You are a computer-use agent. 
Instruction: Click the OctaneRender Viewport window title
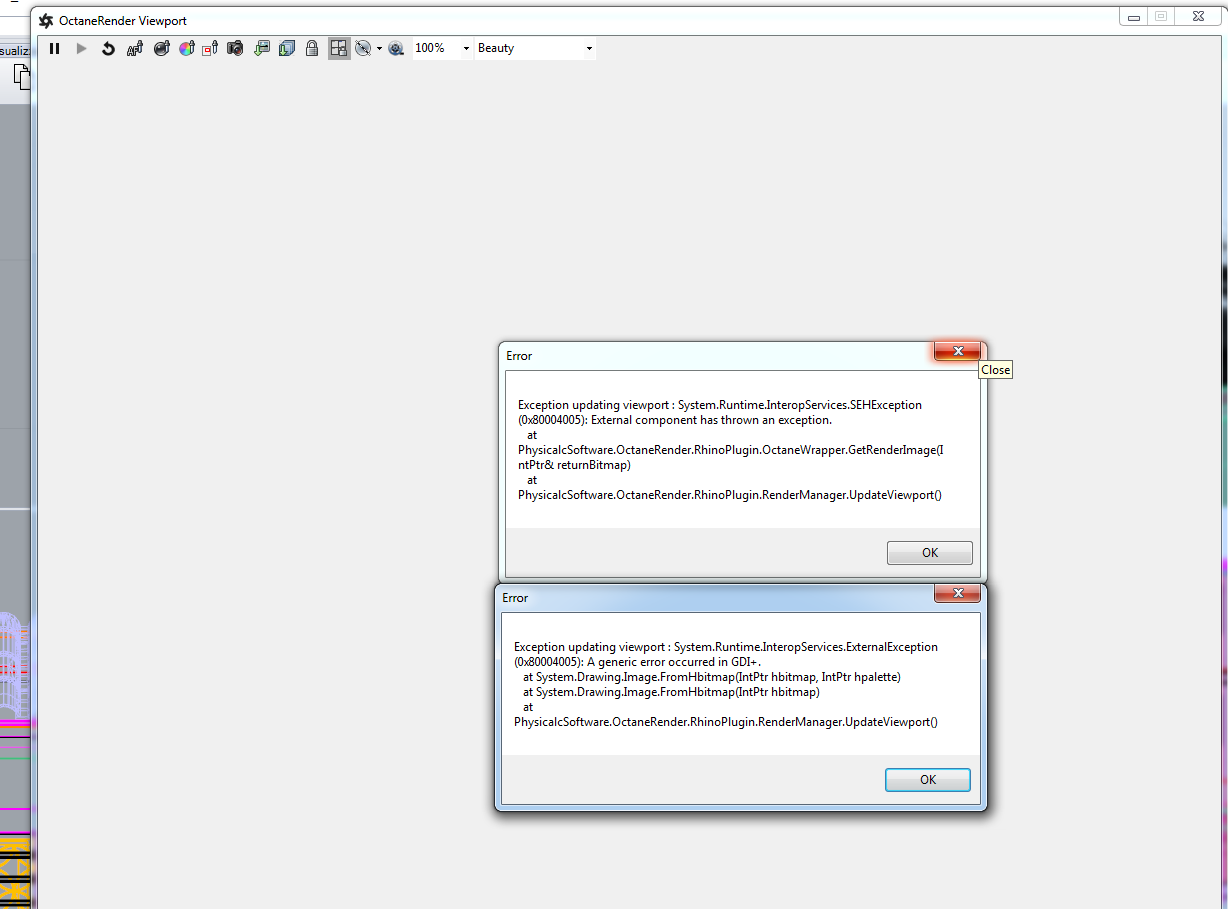(123, 21)
